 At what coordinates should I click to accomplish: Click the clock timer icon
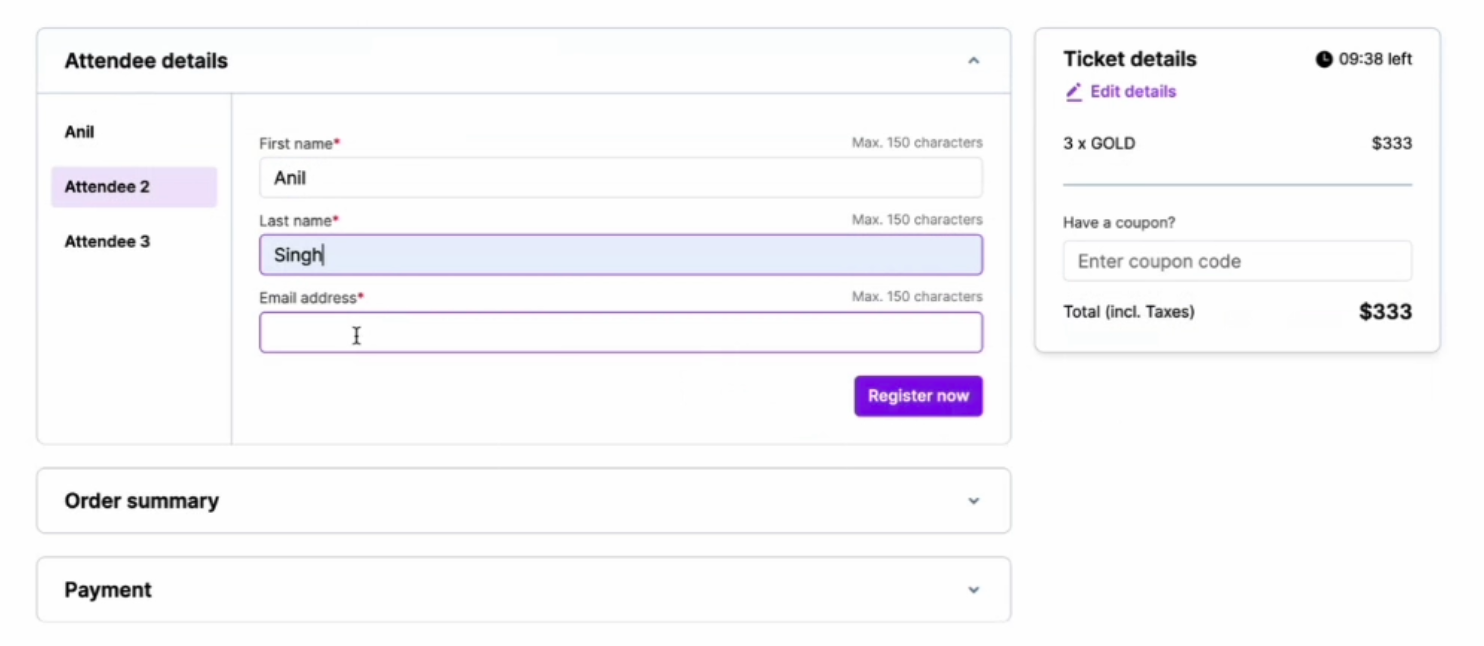coord(1324,60)
